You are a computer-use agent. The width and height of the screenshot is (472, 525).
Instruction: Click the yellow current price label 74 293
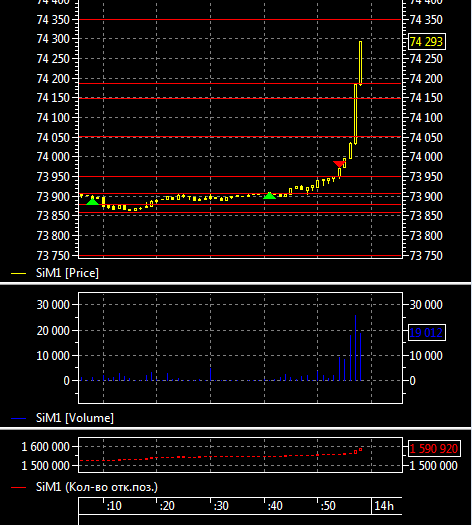tap(427, 42)
